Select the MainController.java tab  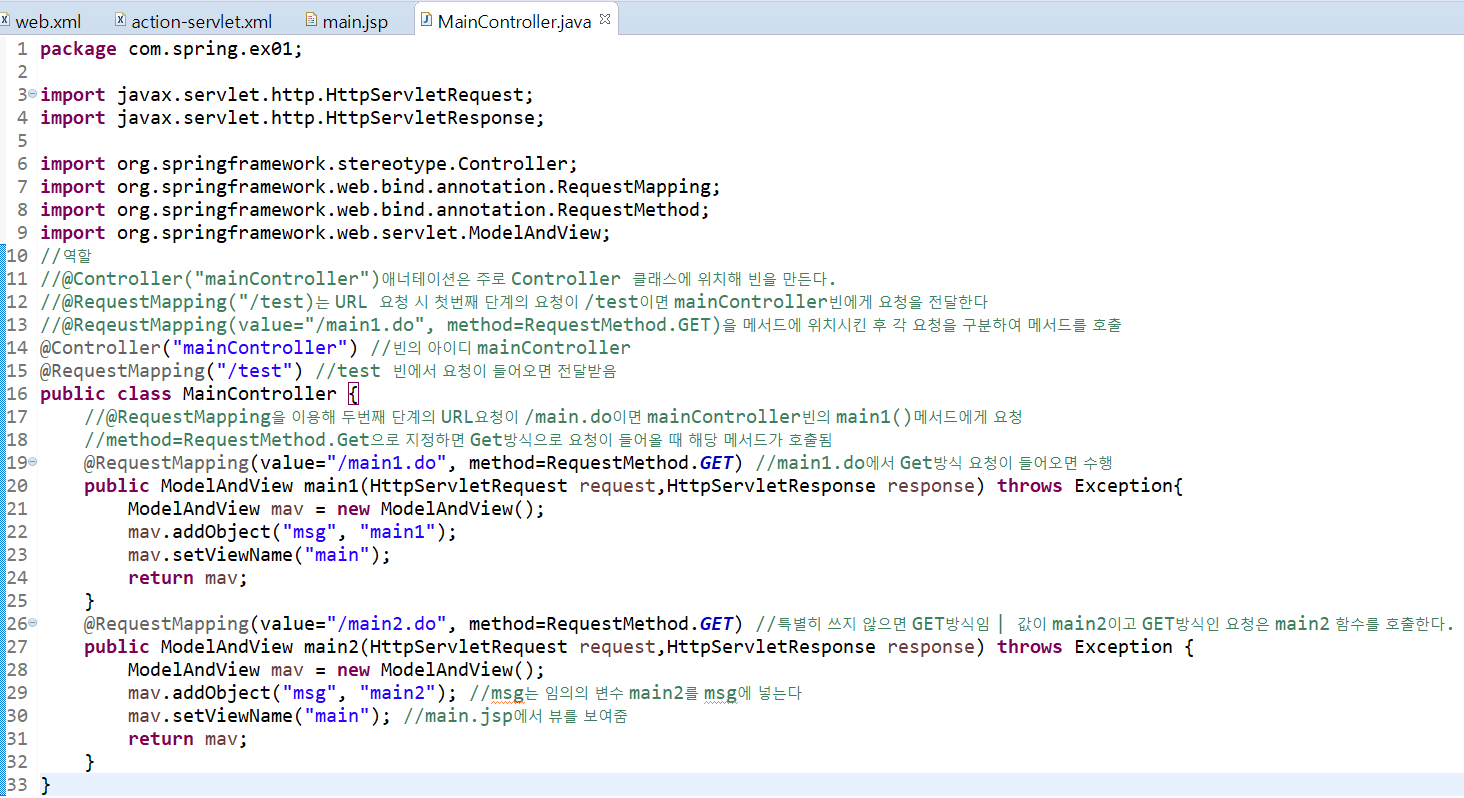(x=514, y=21)
